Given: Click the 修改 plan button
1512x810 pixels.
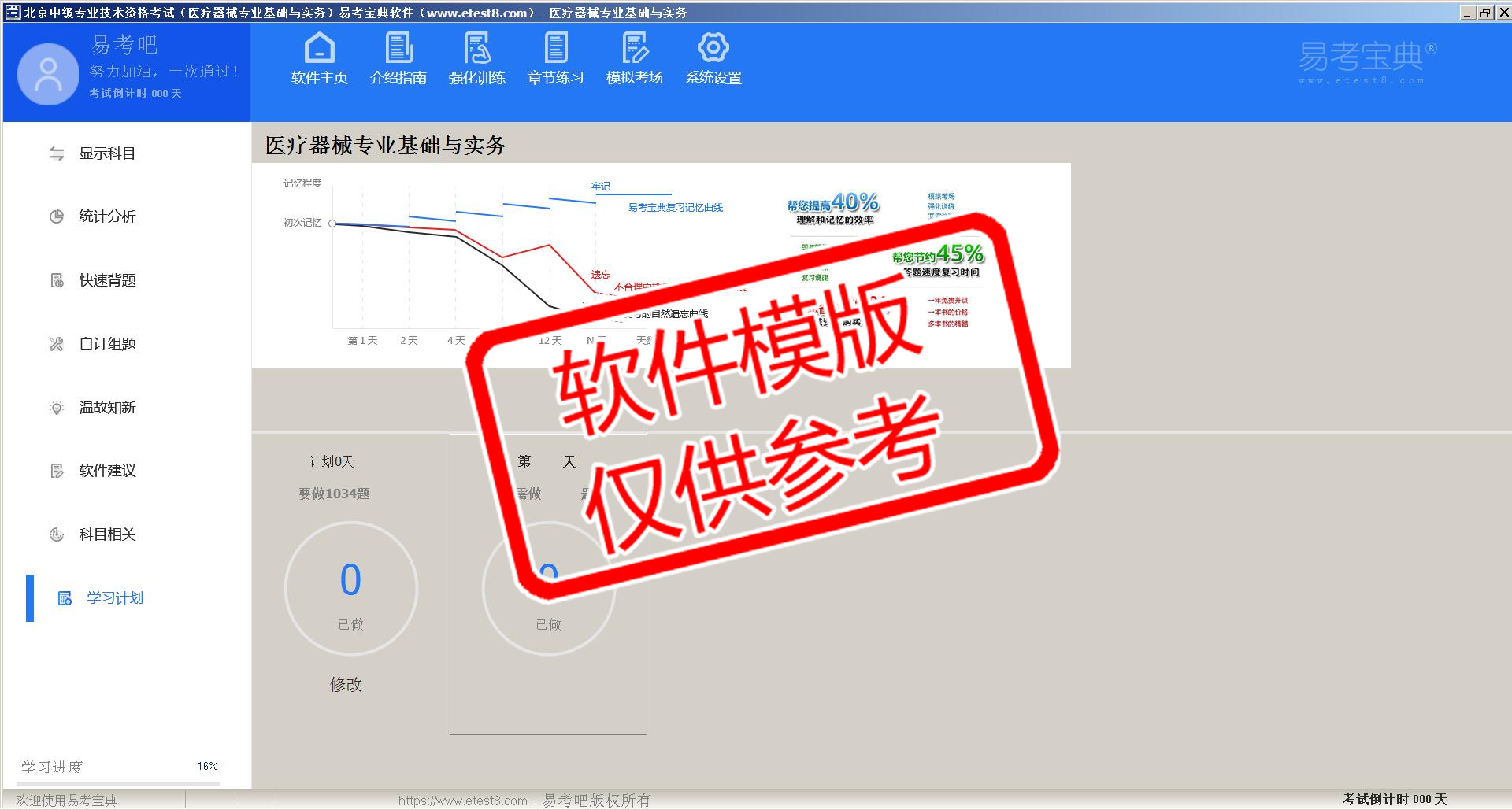Looking at the screenshot, I should [x=346, y=685].
